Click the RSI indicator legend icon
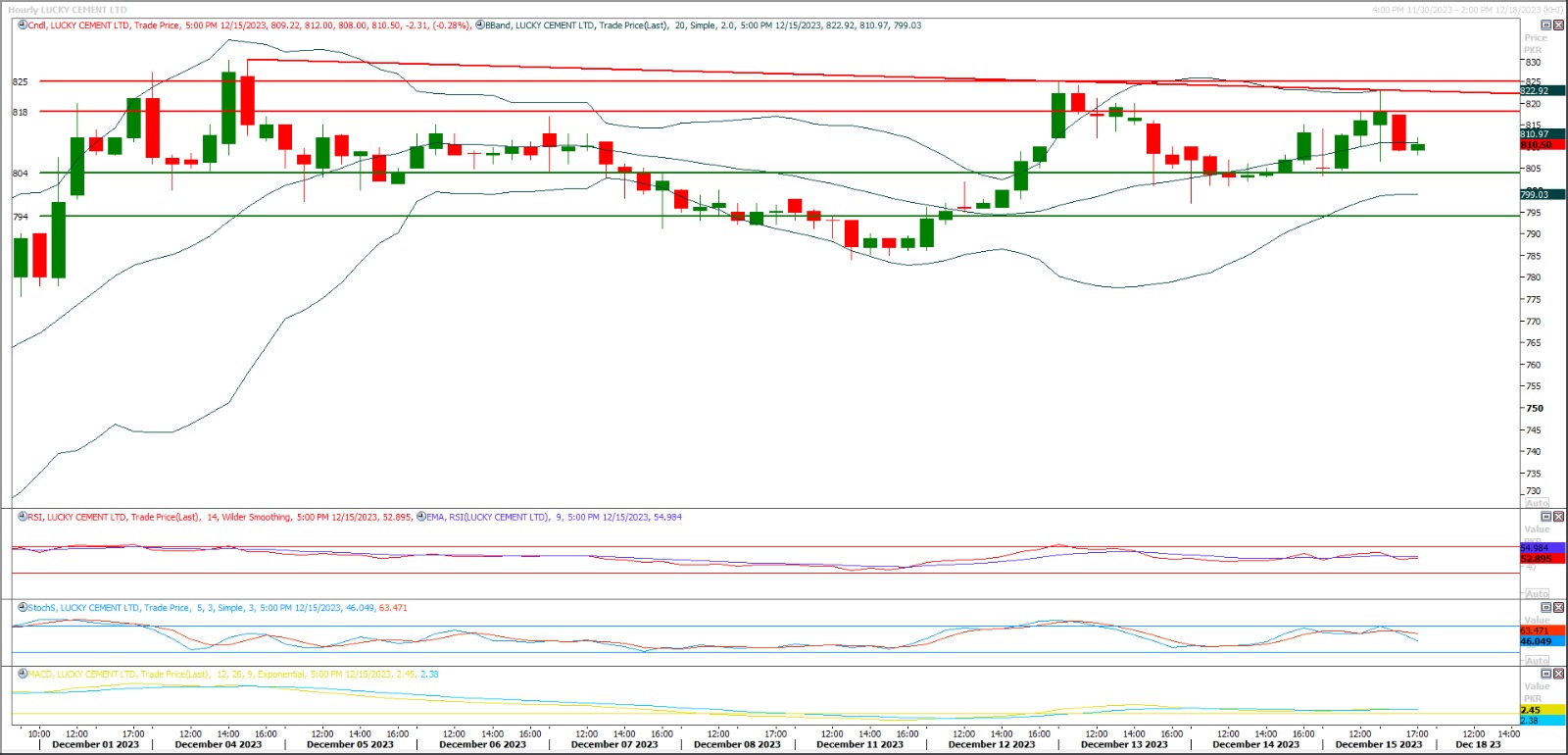The width and height of the screenshot is (1568, 755). 23,516
